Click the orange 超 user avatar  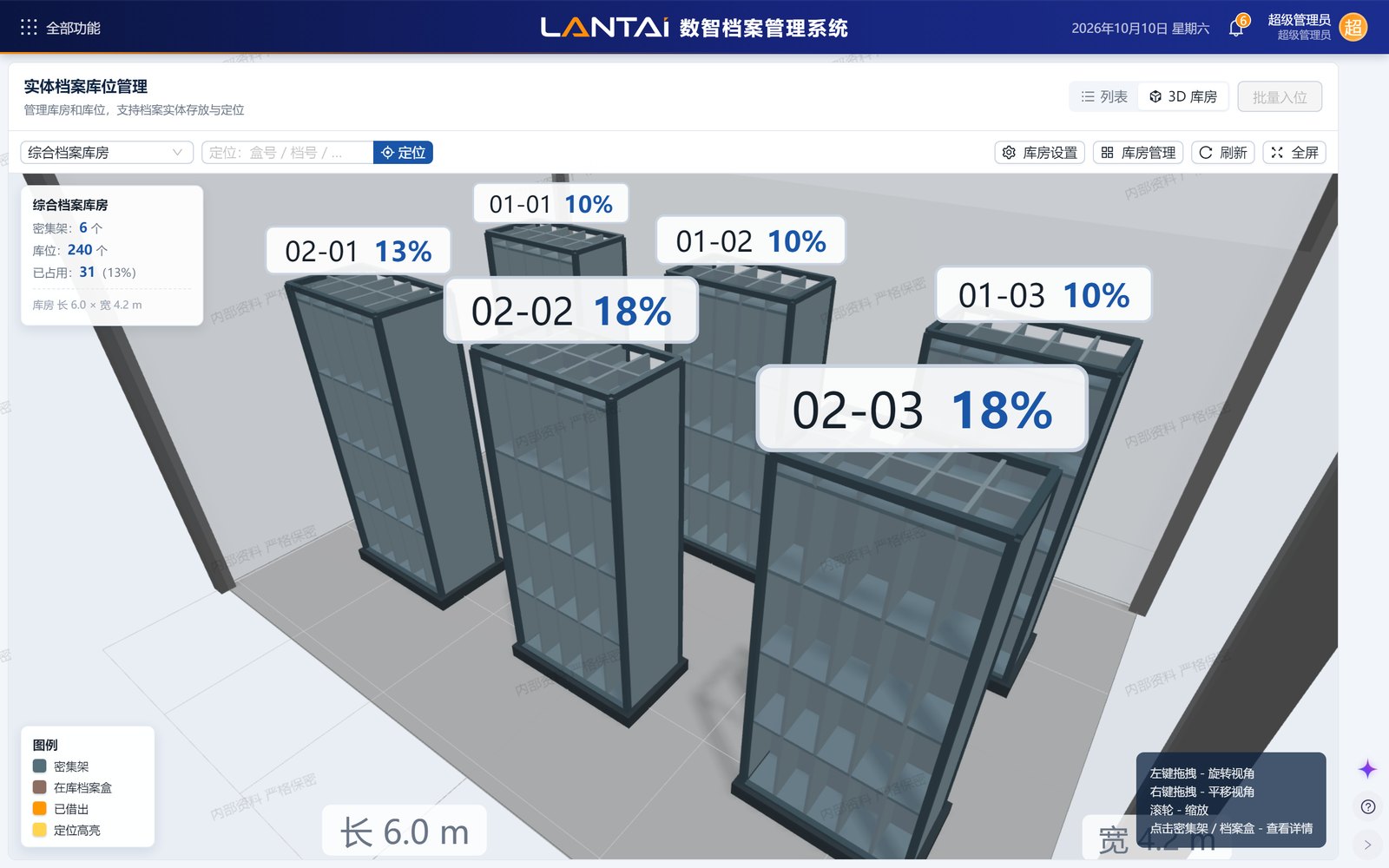pos(1353,28)
